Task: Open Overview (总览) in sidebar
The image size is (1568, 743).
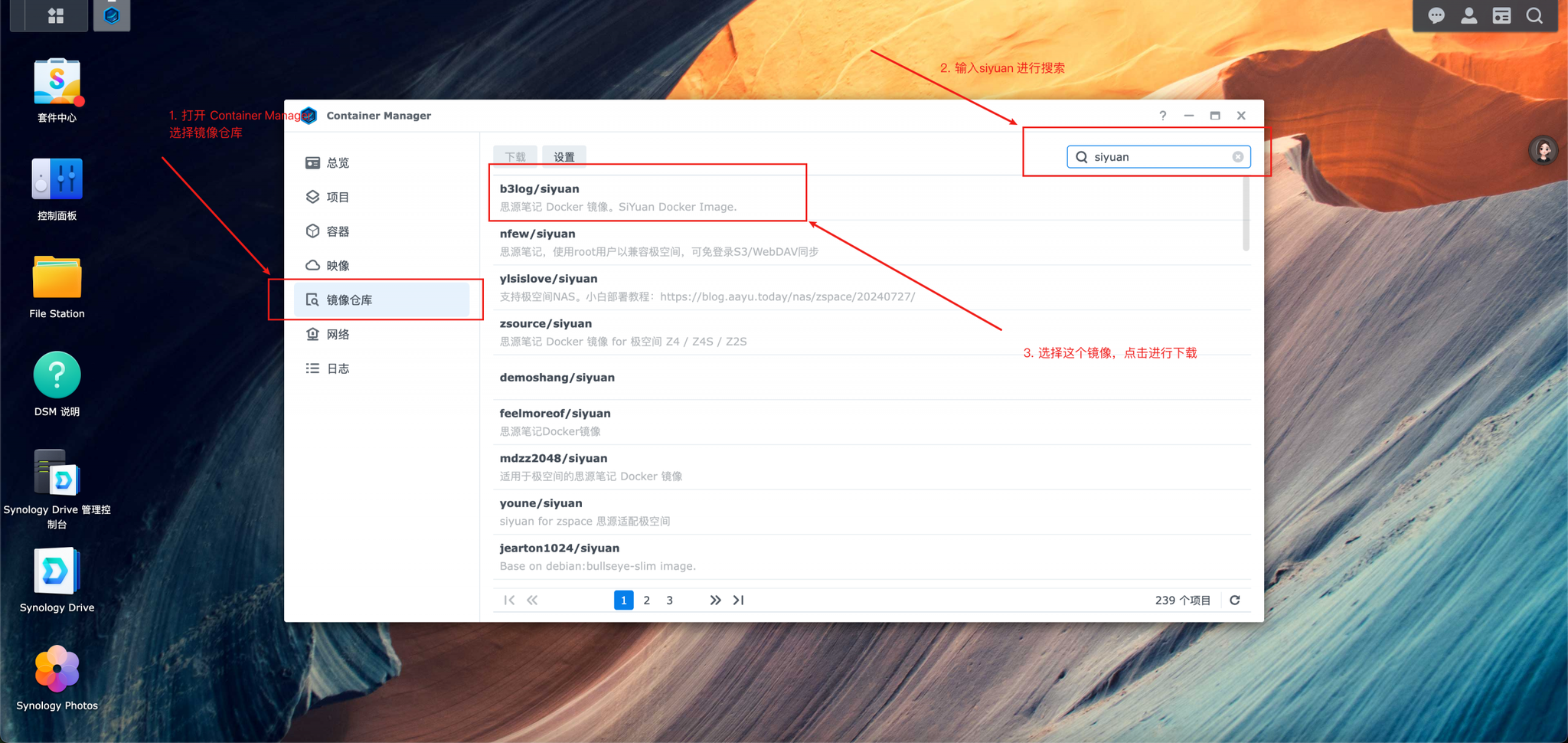Action: coord(381,163)
